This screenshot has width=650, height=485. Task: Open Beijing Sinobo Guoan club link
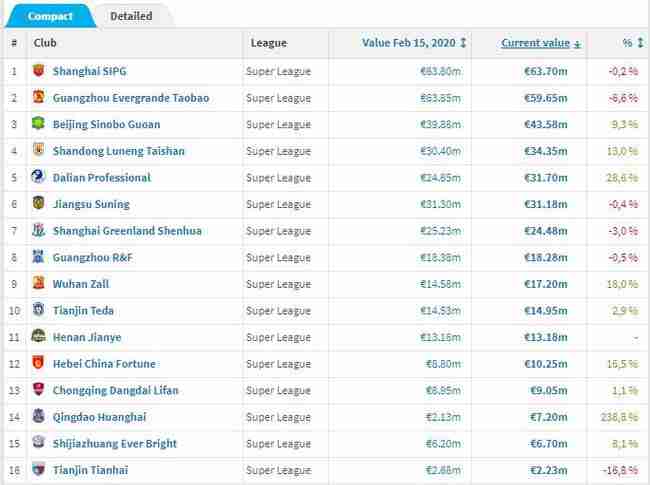click(106, 124)
